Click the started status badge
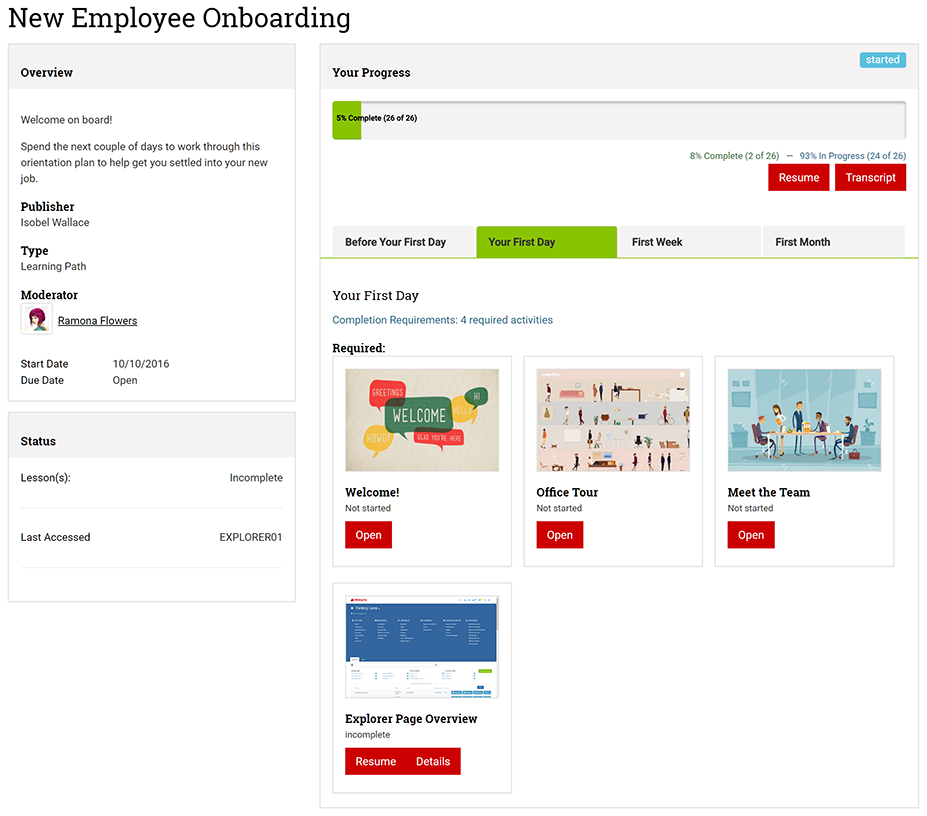The height and width of the screenshot is (816, 927). tap(882, 60)
